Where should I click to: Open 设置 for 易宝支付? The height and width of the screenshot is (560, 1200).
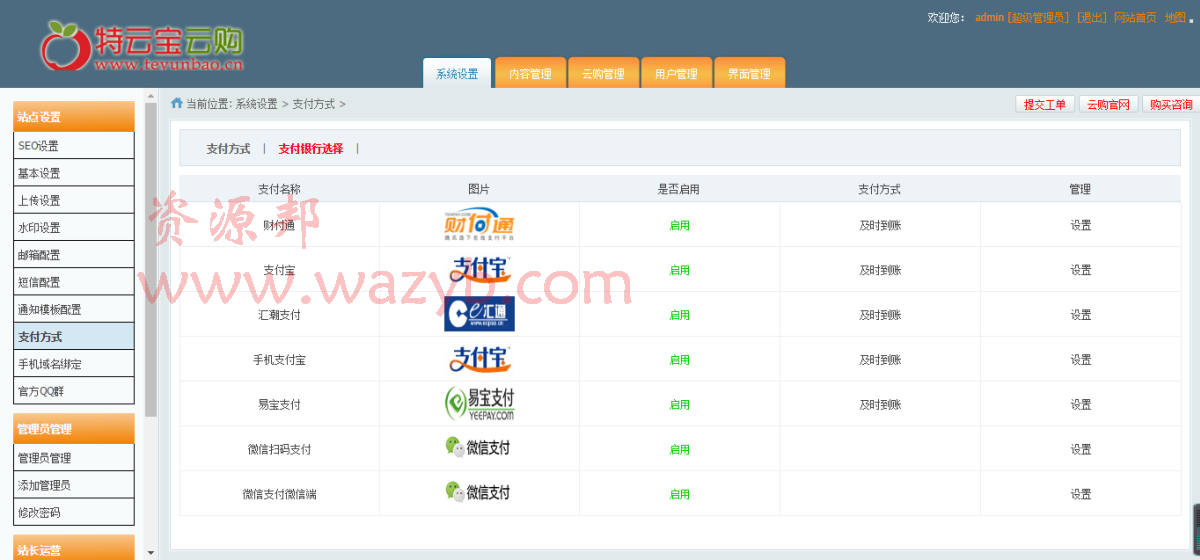[1080, 405]
